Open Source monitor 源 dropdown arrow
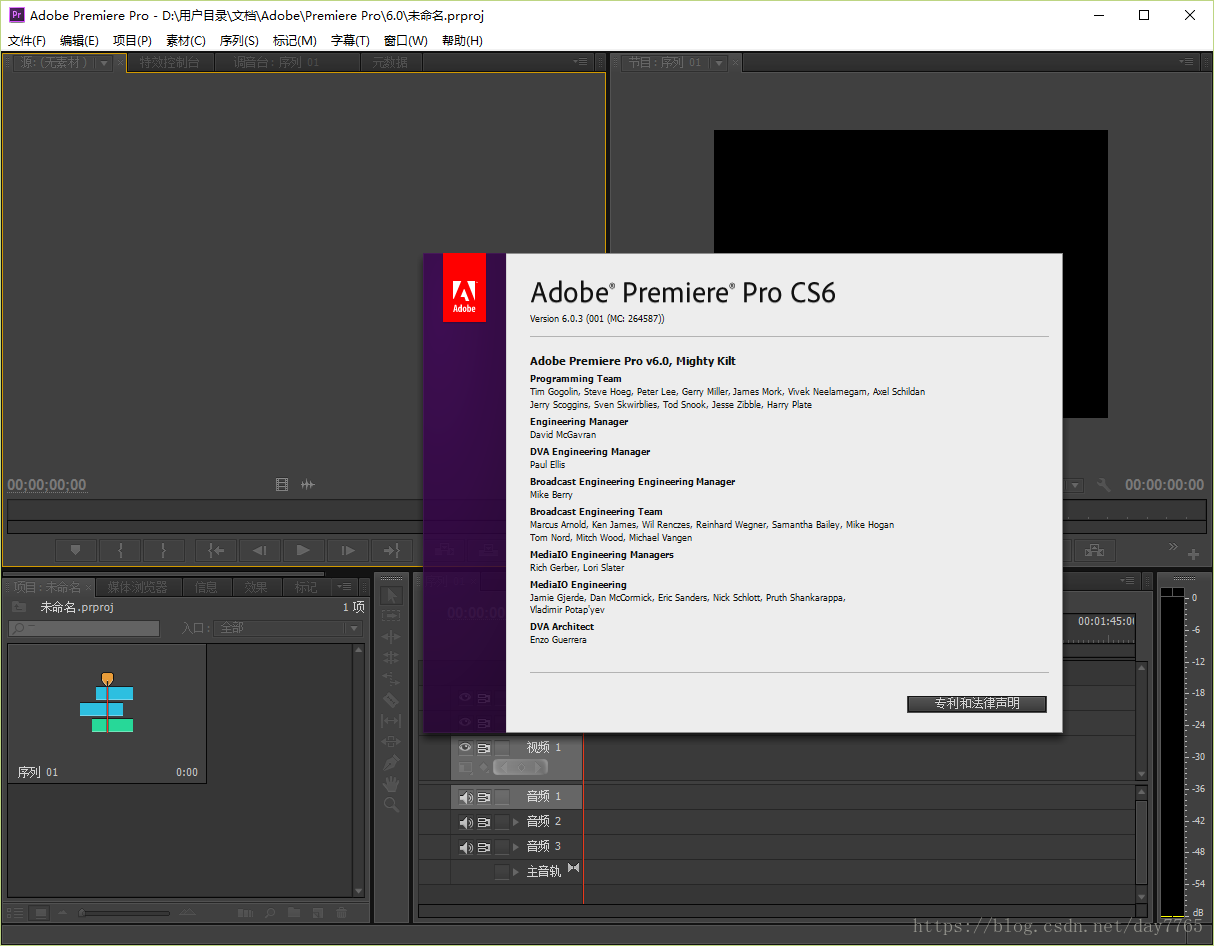This screenshot has height=946, width=1214. [104, 63]
